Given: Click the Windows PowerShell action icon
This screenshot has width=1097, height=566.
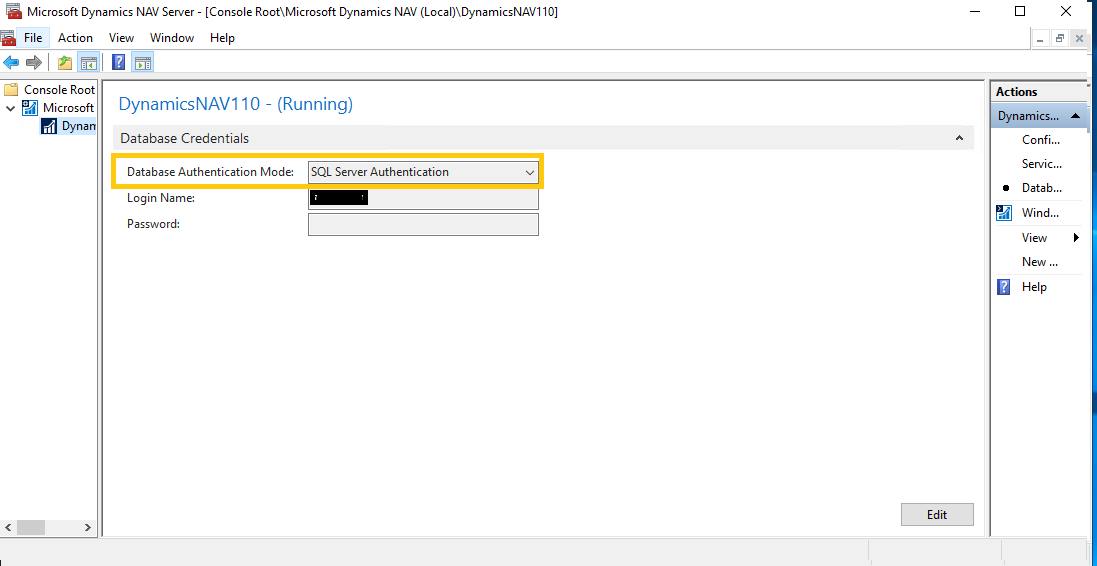Looking at the screenshot, I should 1004,213.
